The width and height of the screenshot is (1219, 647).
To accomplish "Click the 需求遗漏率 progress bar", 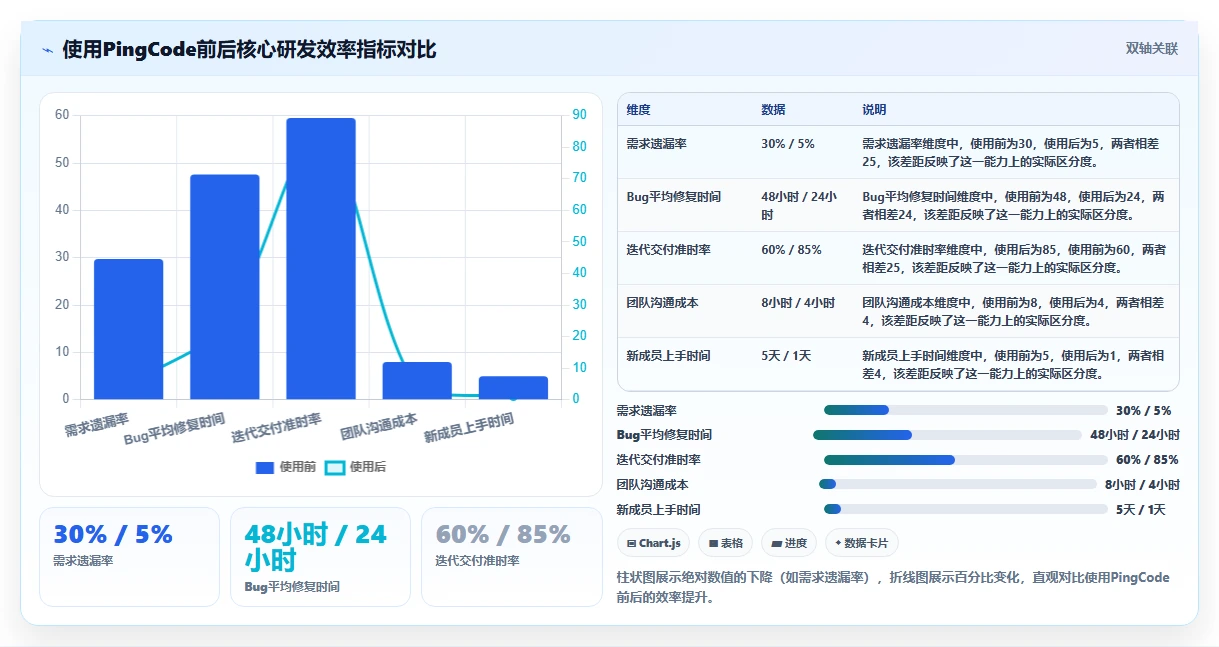I will pos(965,410).
